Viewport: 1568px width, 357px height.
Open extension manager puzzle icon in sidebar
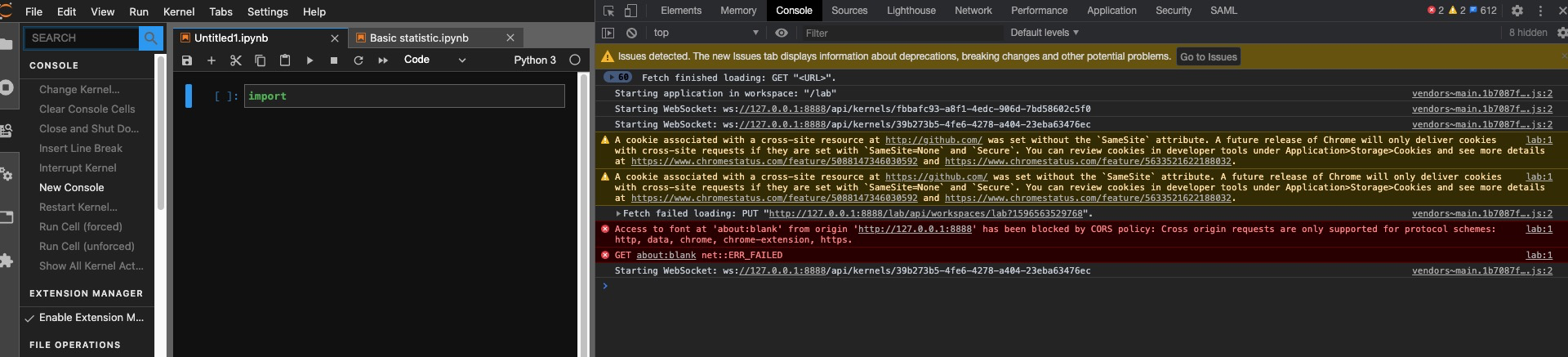[7, 261]
